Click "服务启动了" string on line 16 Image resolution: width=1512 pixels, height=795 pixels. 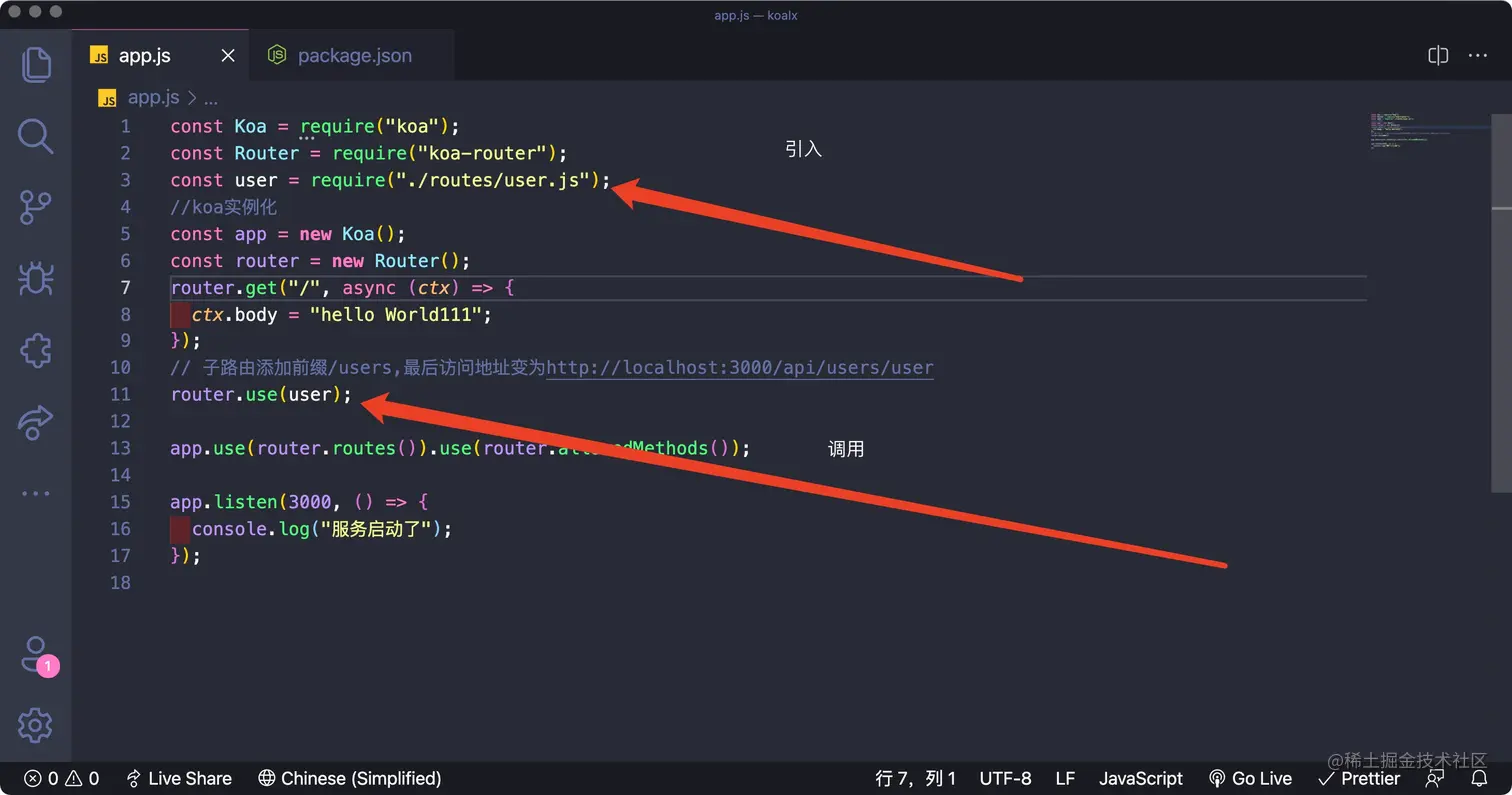coord(375,528)
